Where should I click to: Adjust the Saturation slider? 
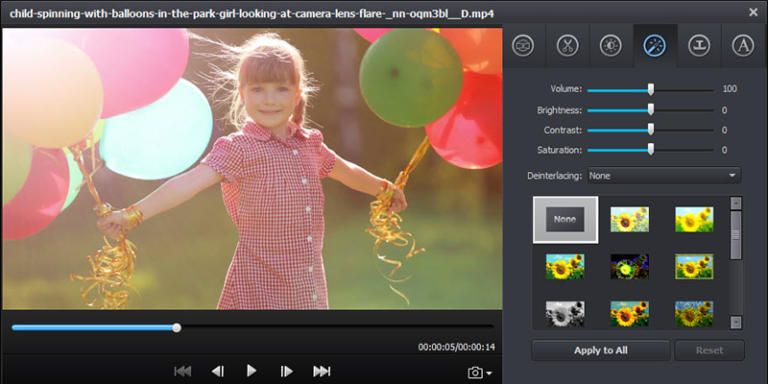coord(650,149)
